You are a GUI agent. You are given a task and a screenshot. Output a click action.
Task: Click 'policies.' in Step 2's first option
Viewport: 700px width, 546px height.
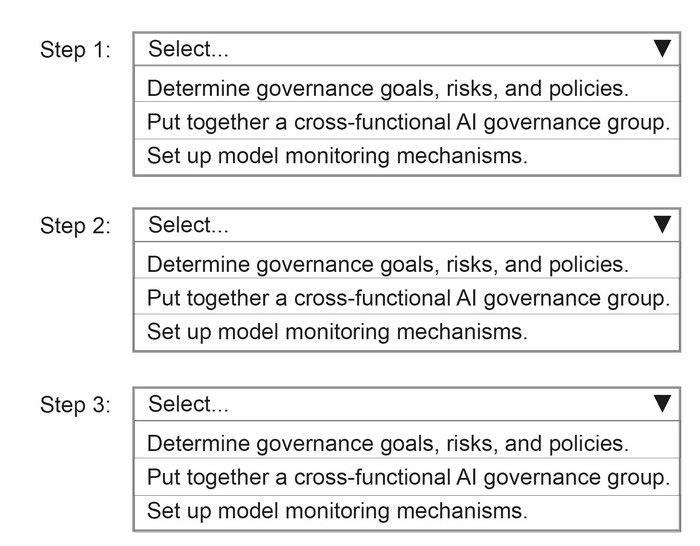click(x=588, y=264)
